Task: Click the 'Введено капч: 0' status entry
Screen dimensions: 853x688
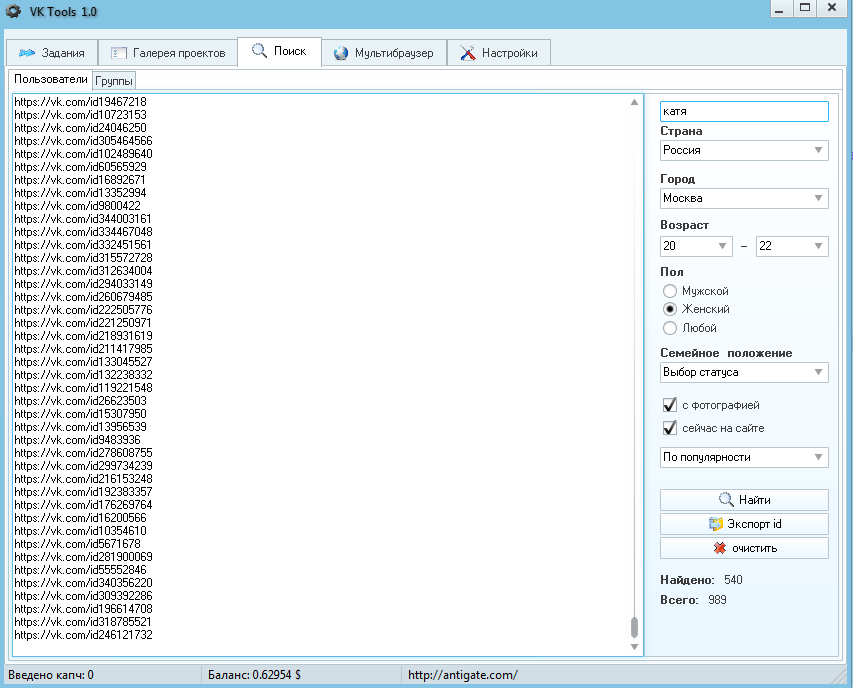Action: pos(51,675)
